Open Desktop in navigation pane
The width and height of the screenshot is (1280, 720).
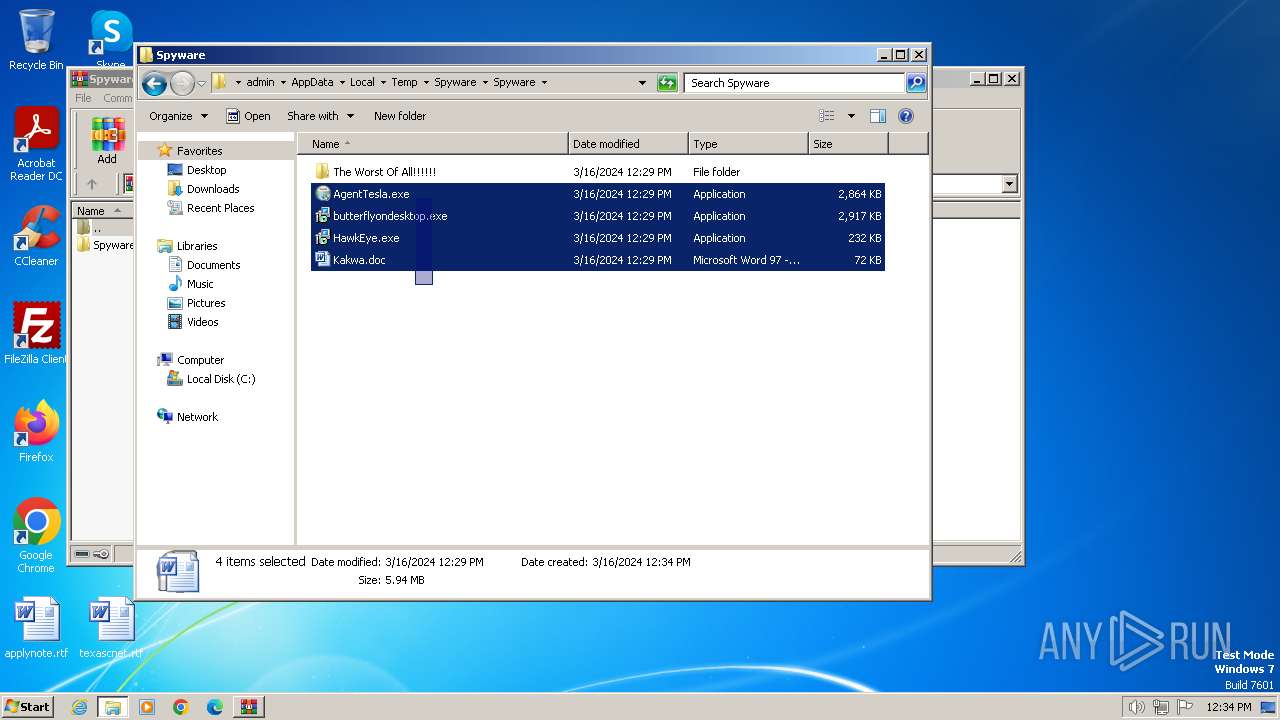(x=206, y=170)
